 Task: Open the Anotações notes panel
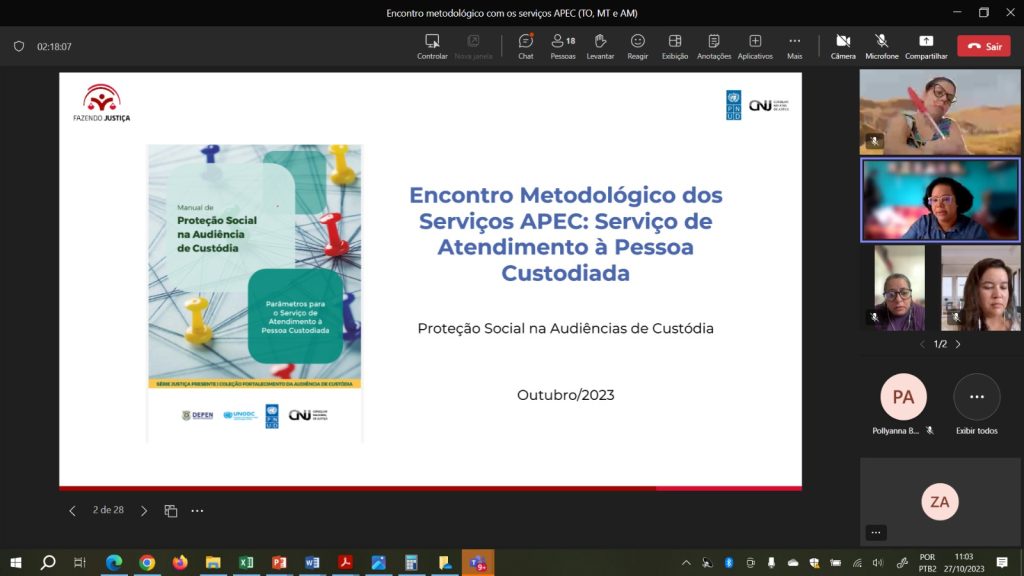click(714, 46)
